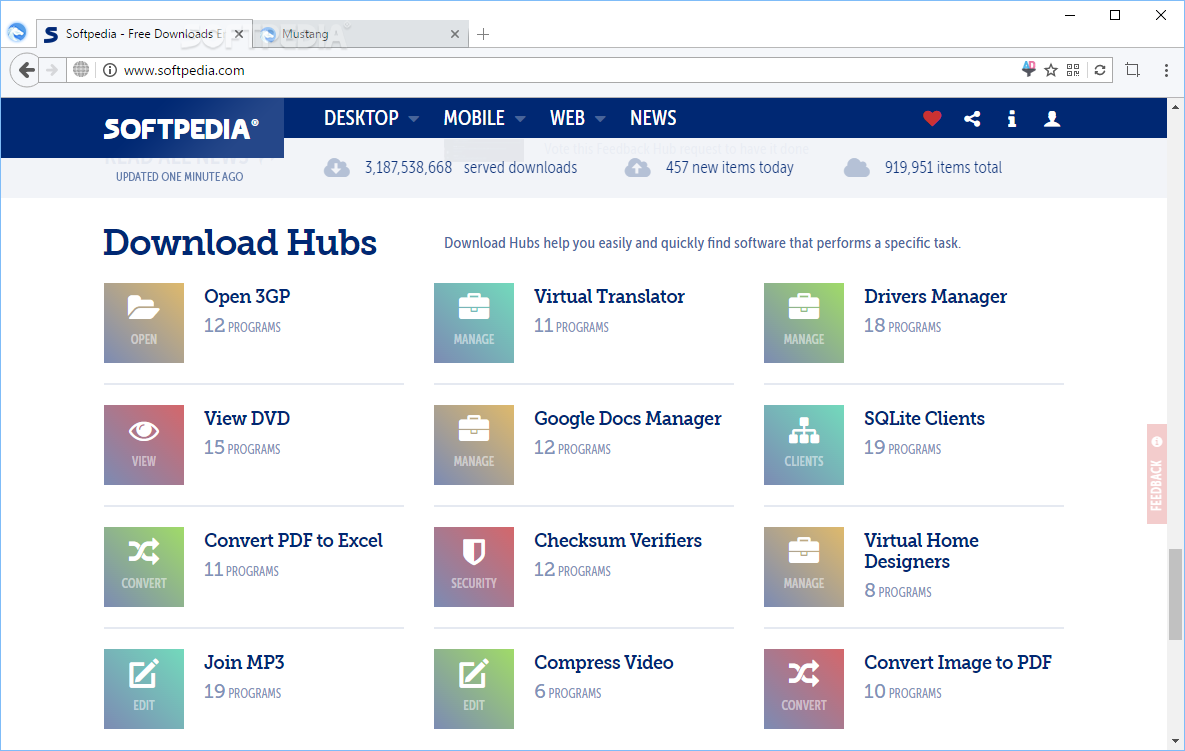This screenshot has width=1185, height=751.
Task: Click the browser forward arrow
Action: coord(51,70)
